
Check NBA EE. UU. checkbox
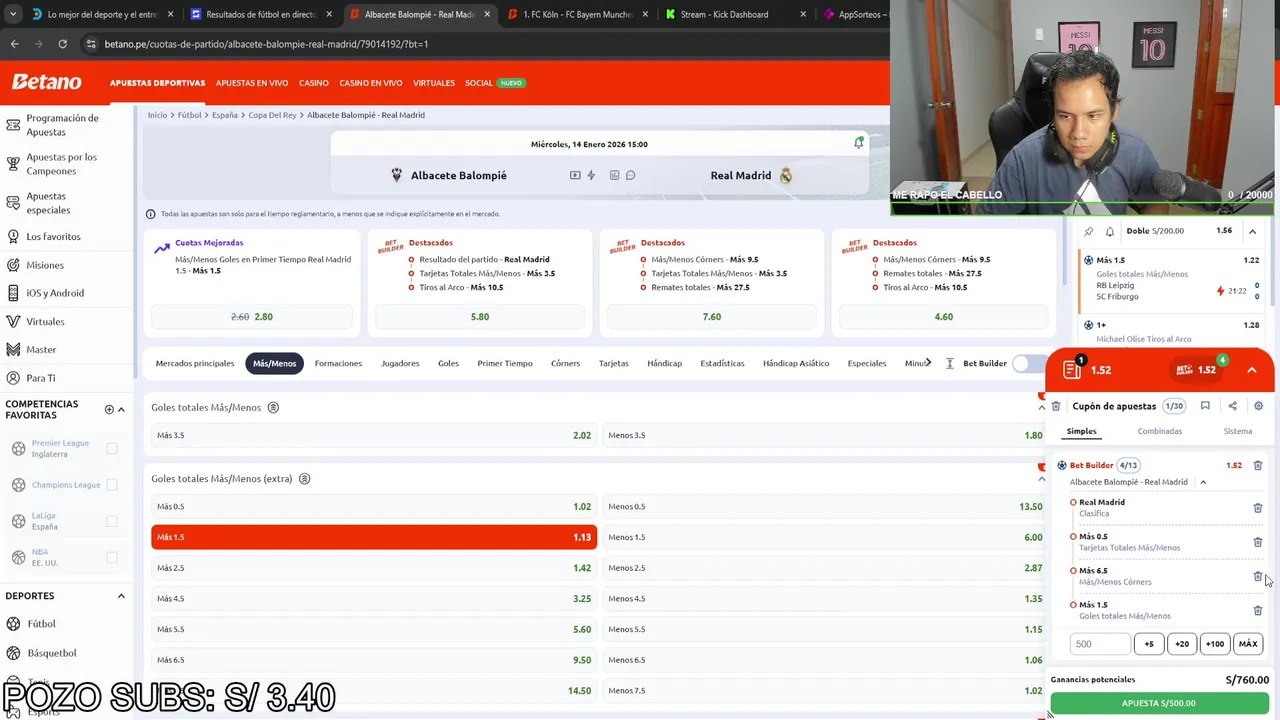coord(112,557)
